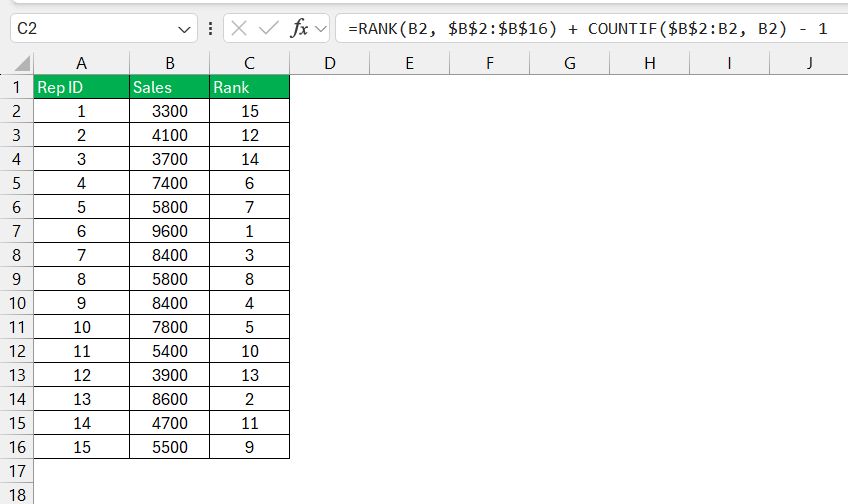Select the Sales cell containing 5500
The width and height of the screenshot is (848, 504).
[170, 447]
